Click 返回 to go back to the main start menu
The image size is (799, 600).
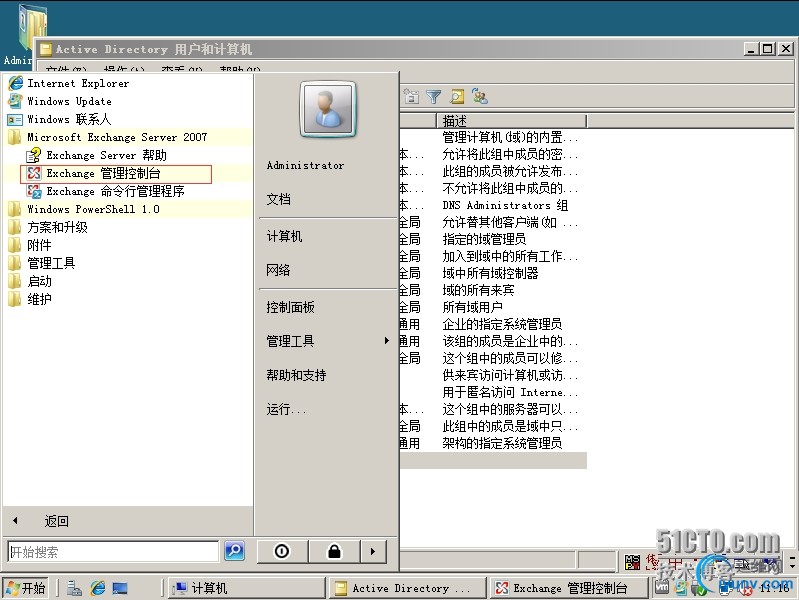[x=56, y=521]
